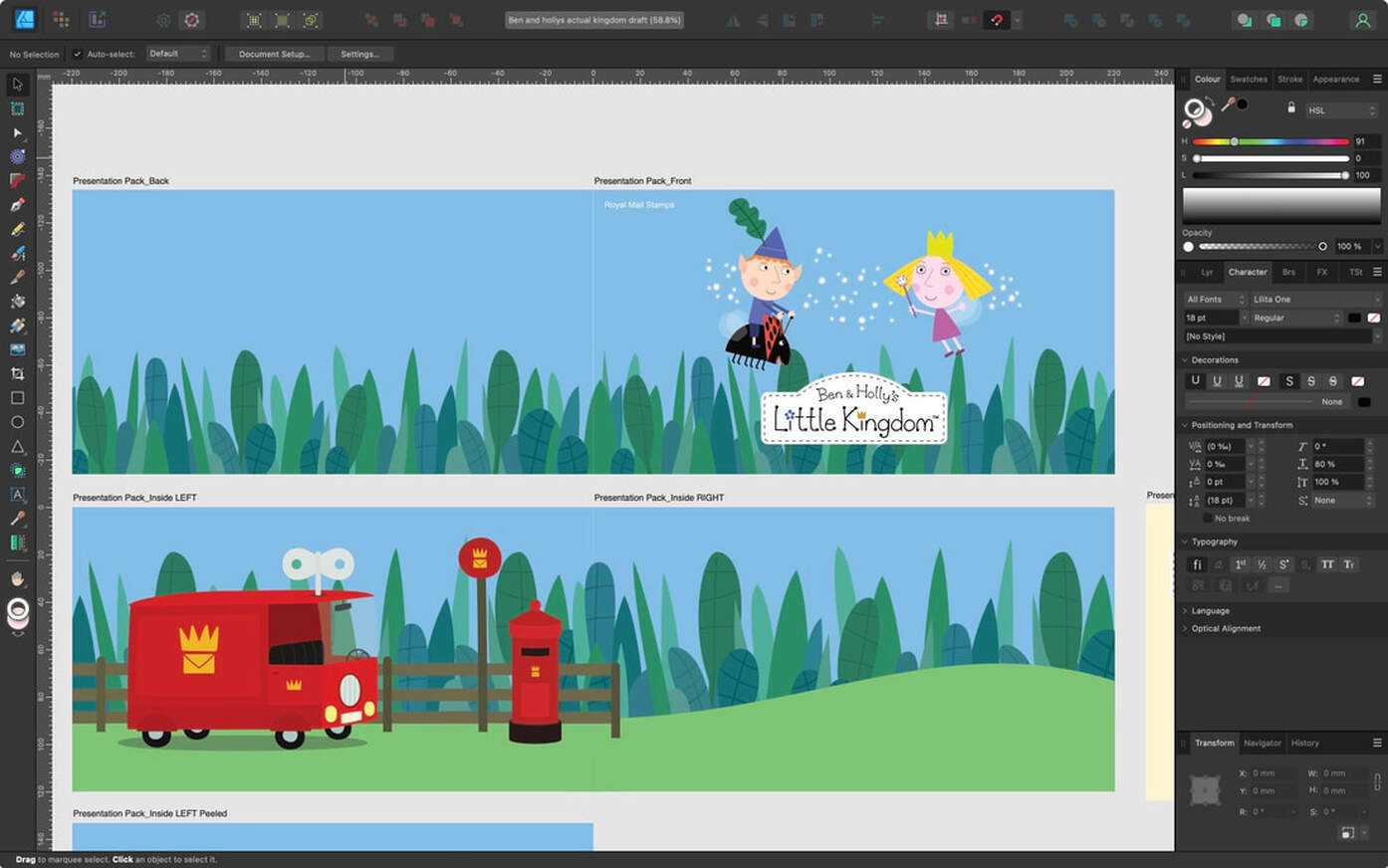Select the Node tool

[17, 132]
